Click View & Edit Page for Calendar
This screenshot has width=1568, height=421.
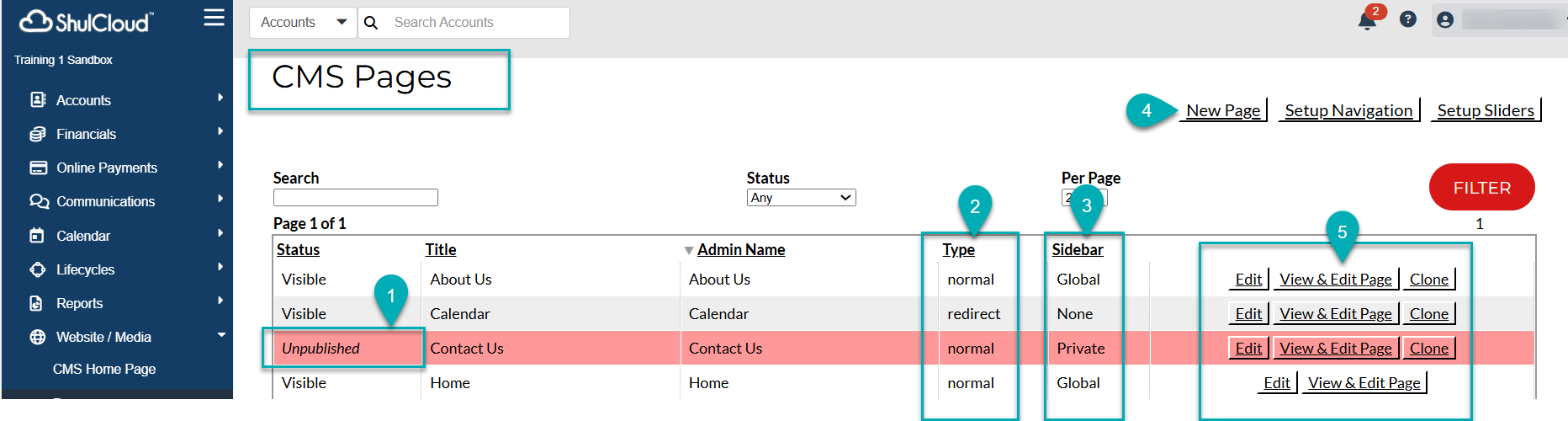1336,314
